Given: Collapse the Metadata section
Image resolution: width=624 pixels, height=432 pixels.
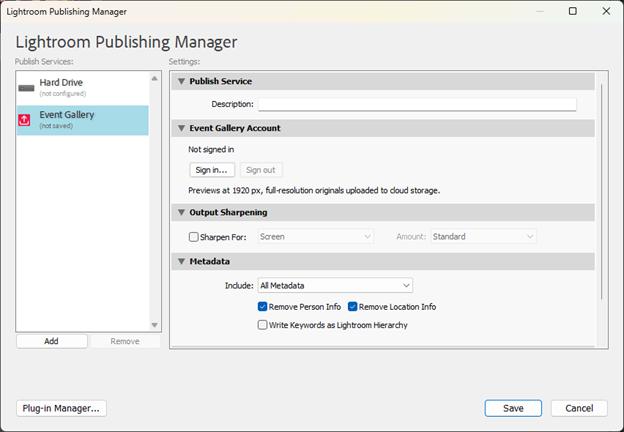Looking at the screenshot, I should coord(181,261).
